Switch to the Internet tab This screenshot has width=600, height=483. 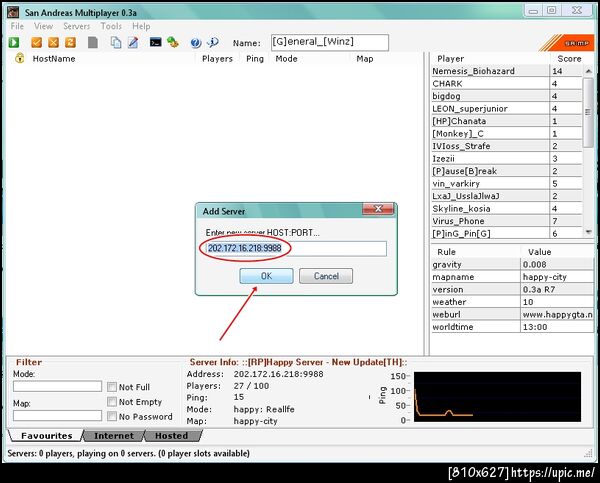pyautogui.click(x=114, y=436)
